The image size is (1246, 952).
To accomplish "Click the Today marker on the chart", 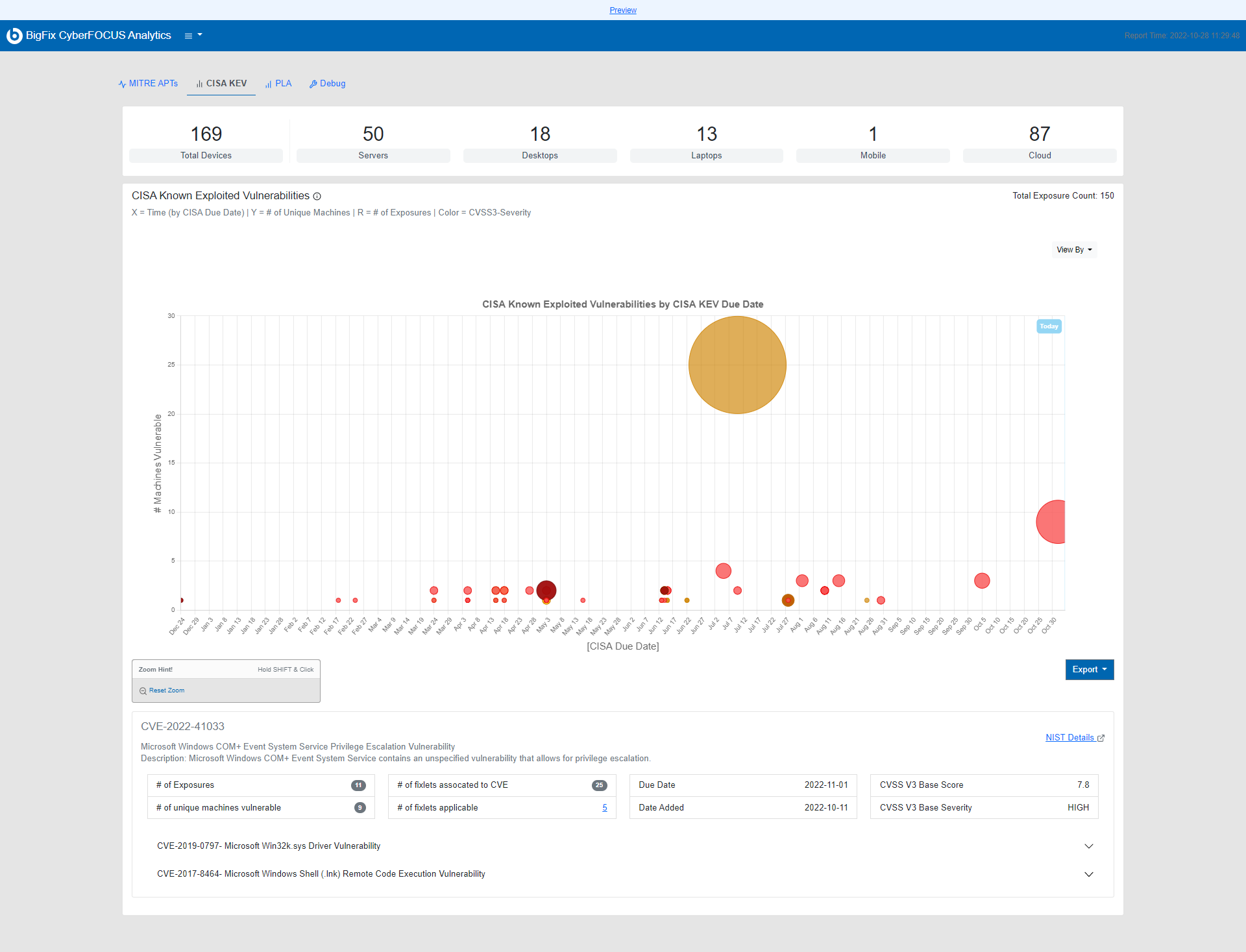I will pos(1049,326).
